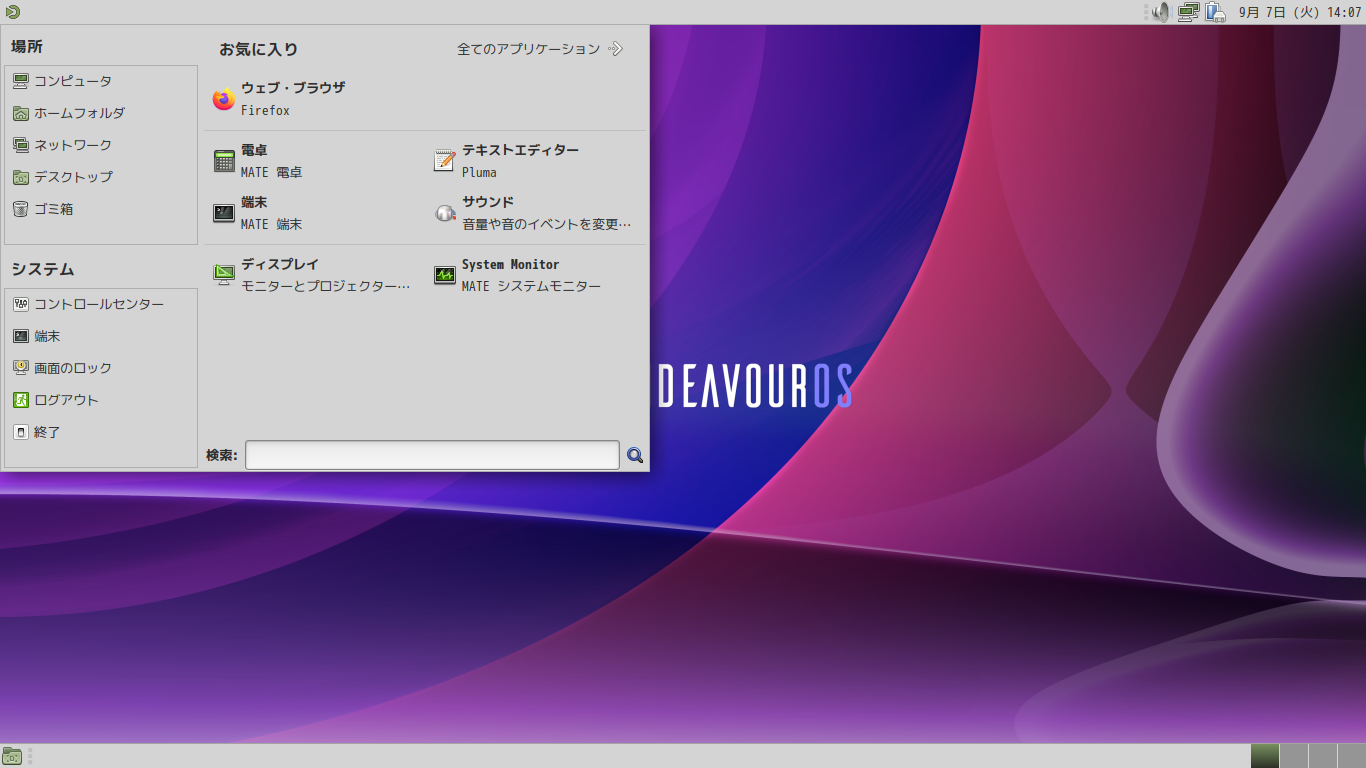The width and height of the screenshot is (1366, 768).
Task: Choose 画面のロック to lock screen
Action: pyautogui.click(x=101, y=368)
